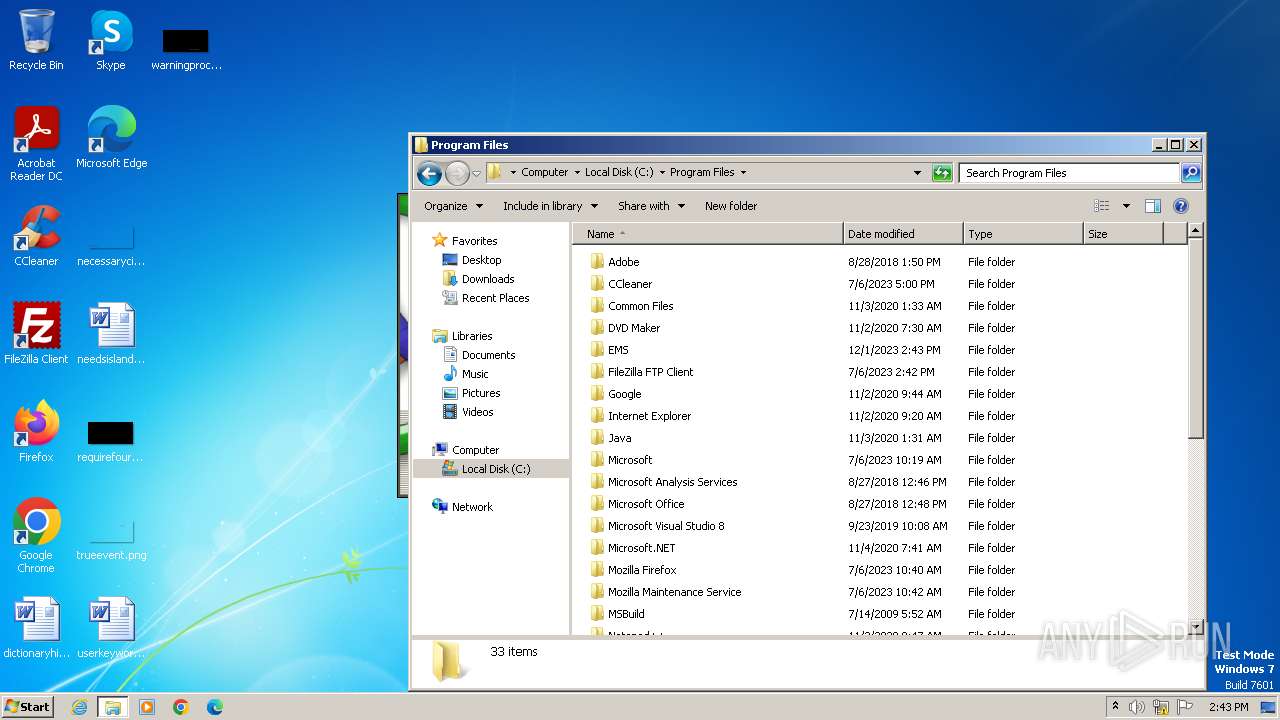1280x720 pixels.
Task: Show hidden tray icons arrow
Action: pyautogui.click(x=1116, y=707)
